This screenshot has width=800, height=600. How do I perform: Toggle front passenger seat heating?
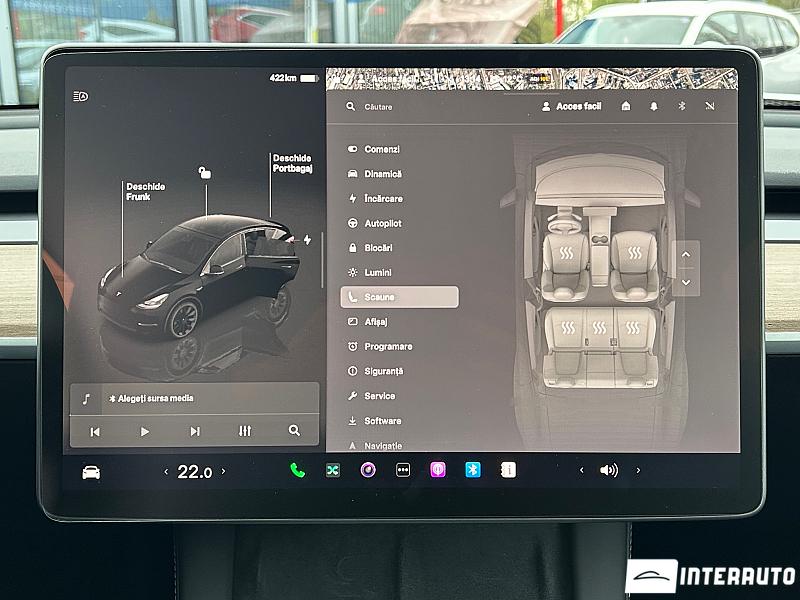click(634, 254)
